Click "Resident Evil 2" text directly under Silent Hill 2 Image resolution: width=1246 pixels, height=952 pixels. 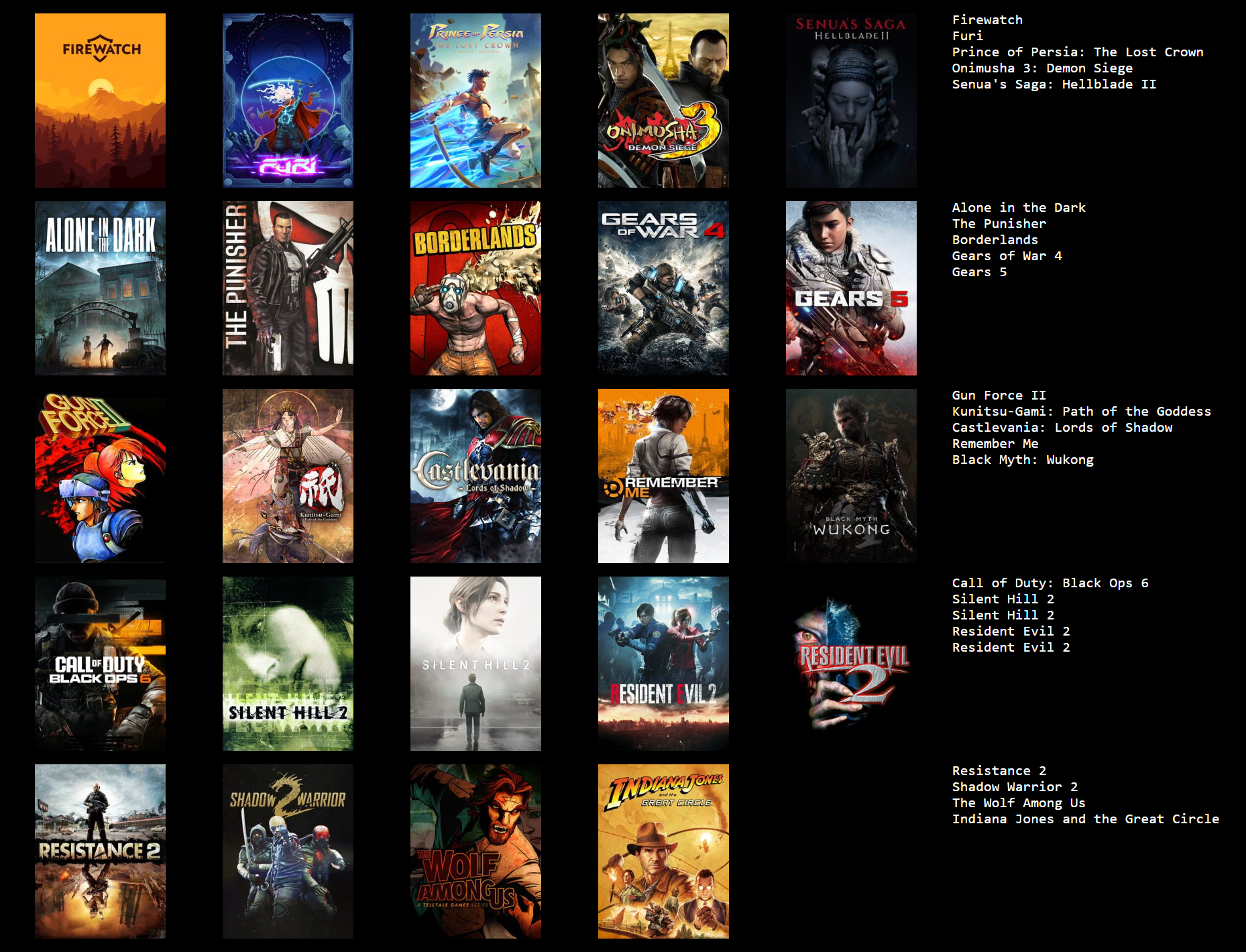1011,632
